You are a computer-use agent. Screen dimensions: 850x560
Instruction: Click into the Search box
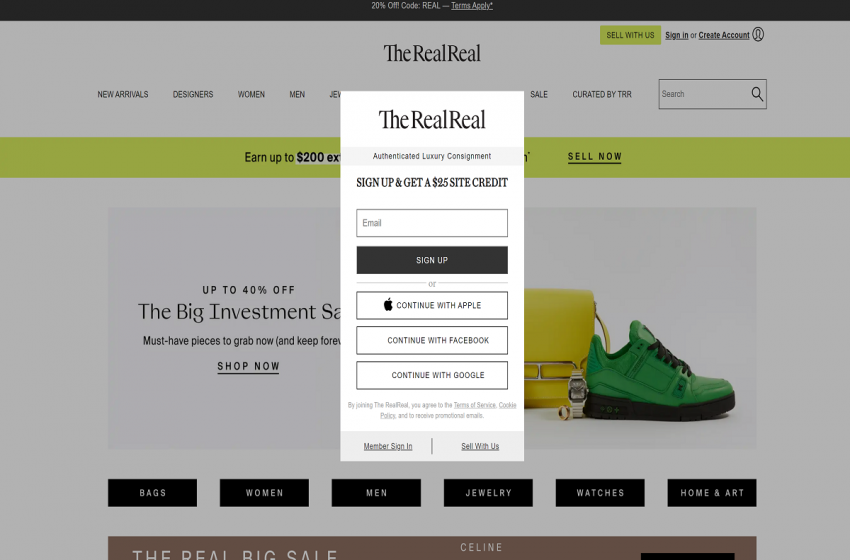point(704,94)
